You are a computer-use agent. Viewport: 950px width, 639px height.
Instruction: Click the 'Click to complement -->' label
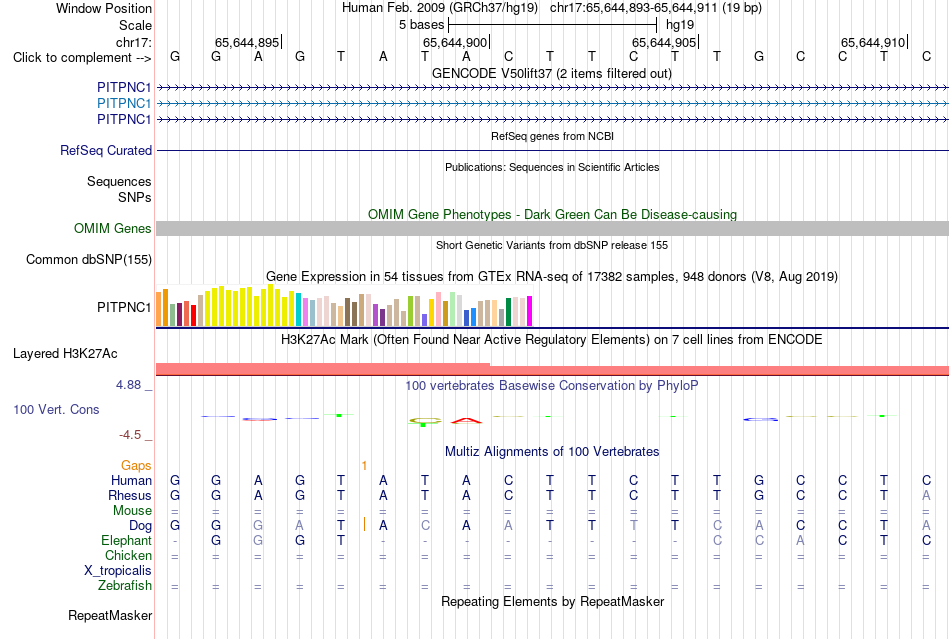tap(82, 58)
